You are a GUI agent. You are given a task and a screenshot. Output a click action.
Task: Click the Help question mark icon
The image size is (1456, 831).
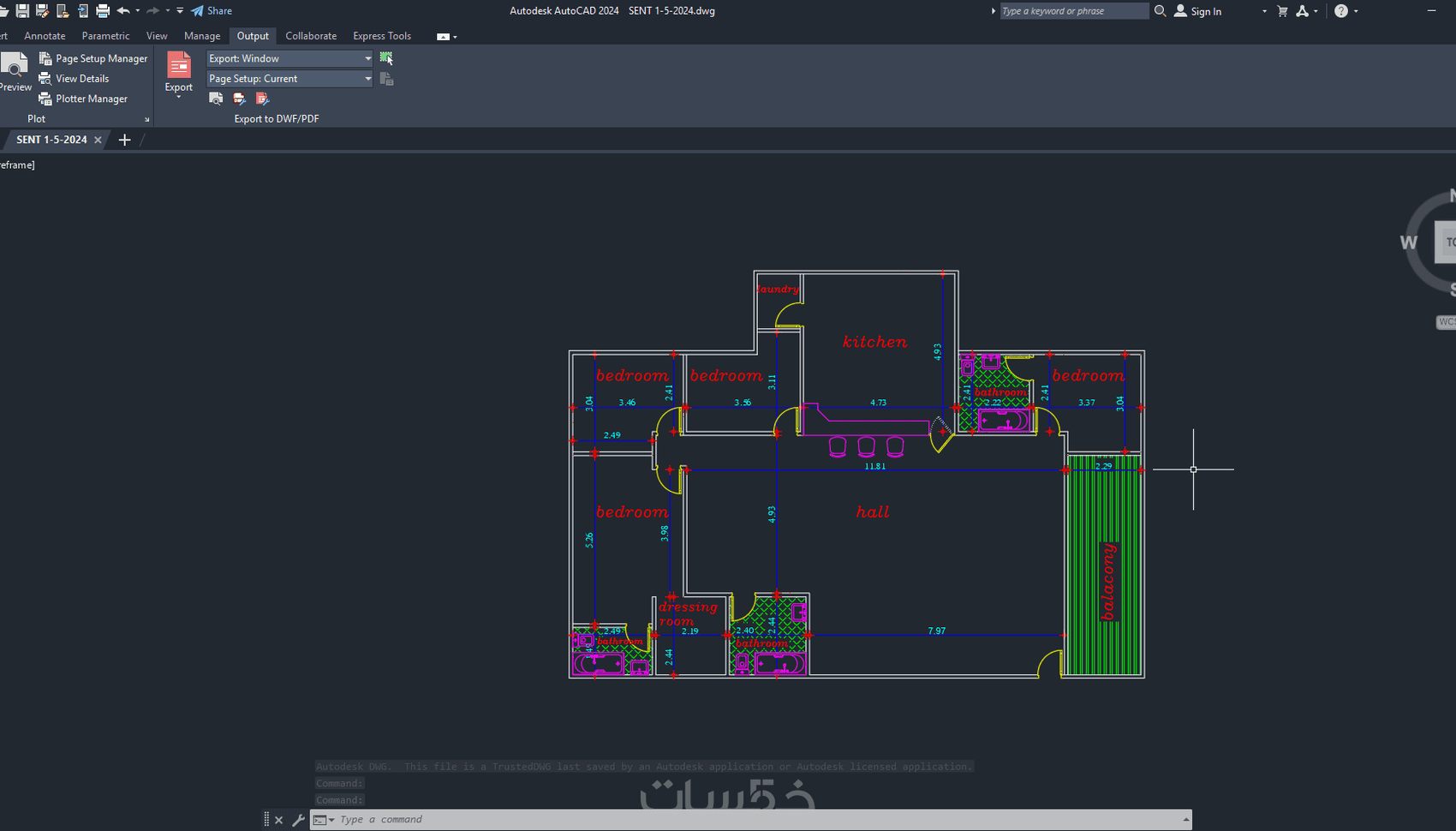[1341, 11]
